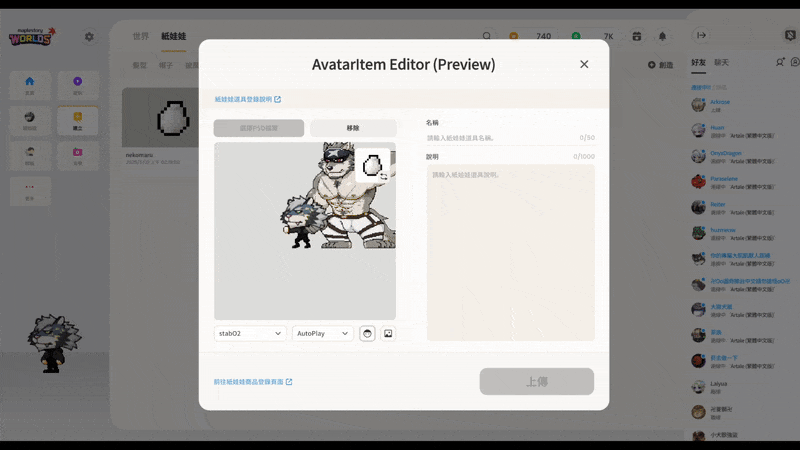The height and width of the screenshot is (450, 800).
Task: Click the 7K balance value
Action: pyautogui.click(x=608, y=36)
